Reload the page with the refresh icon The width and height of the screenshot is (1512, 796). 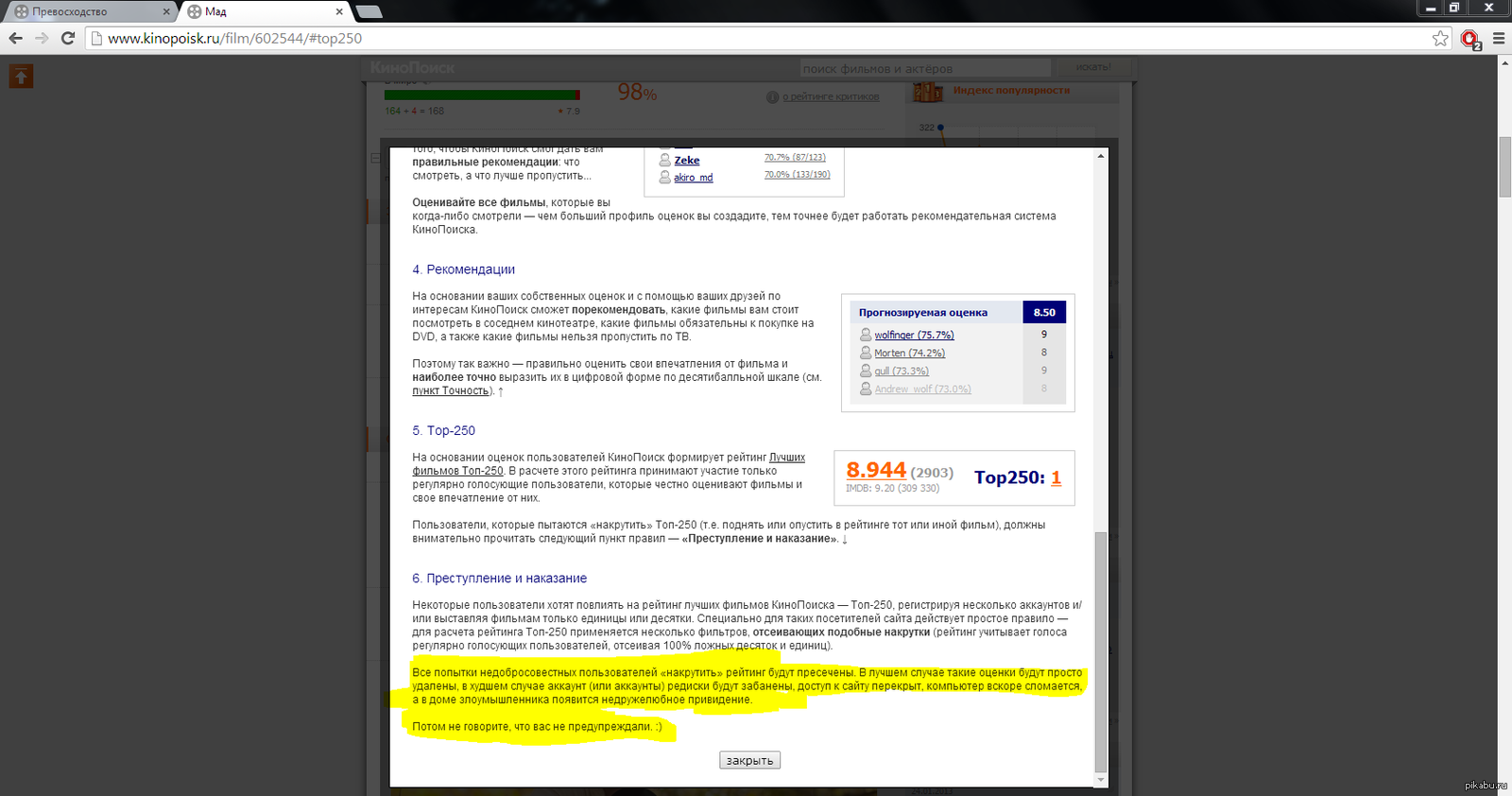pyautogui.click(x=68, y=38)
